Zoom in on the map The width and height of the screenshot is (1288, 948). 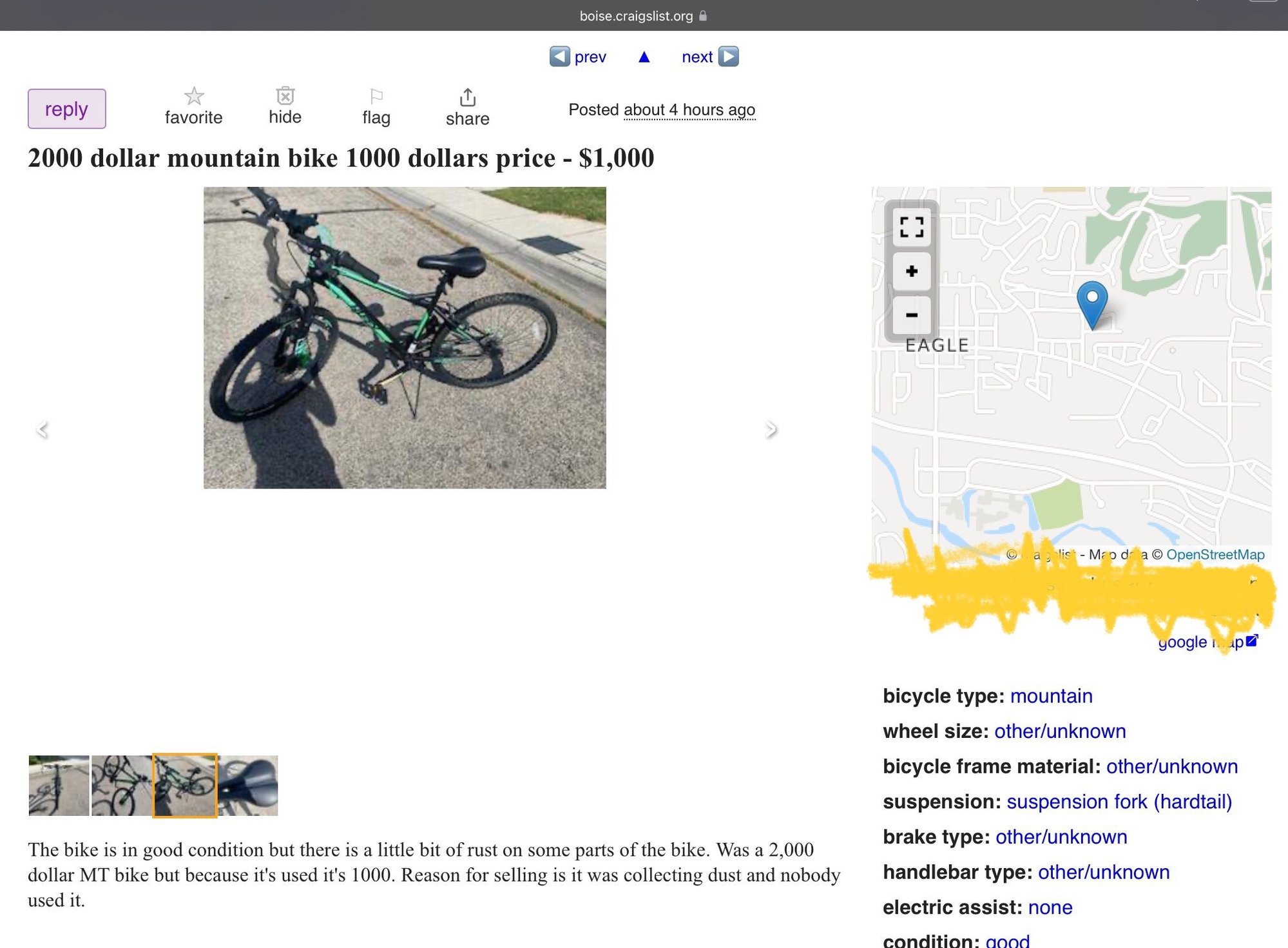pyautogui.click(x=912, y=271)
